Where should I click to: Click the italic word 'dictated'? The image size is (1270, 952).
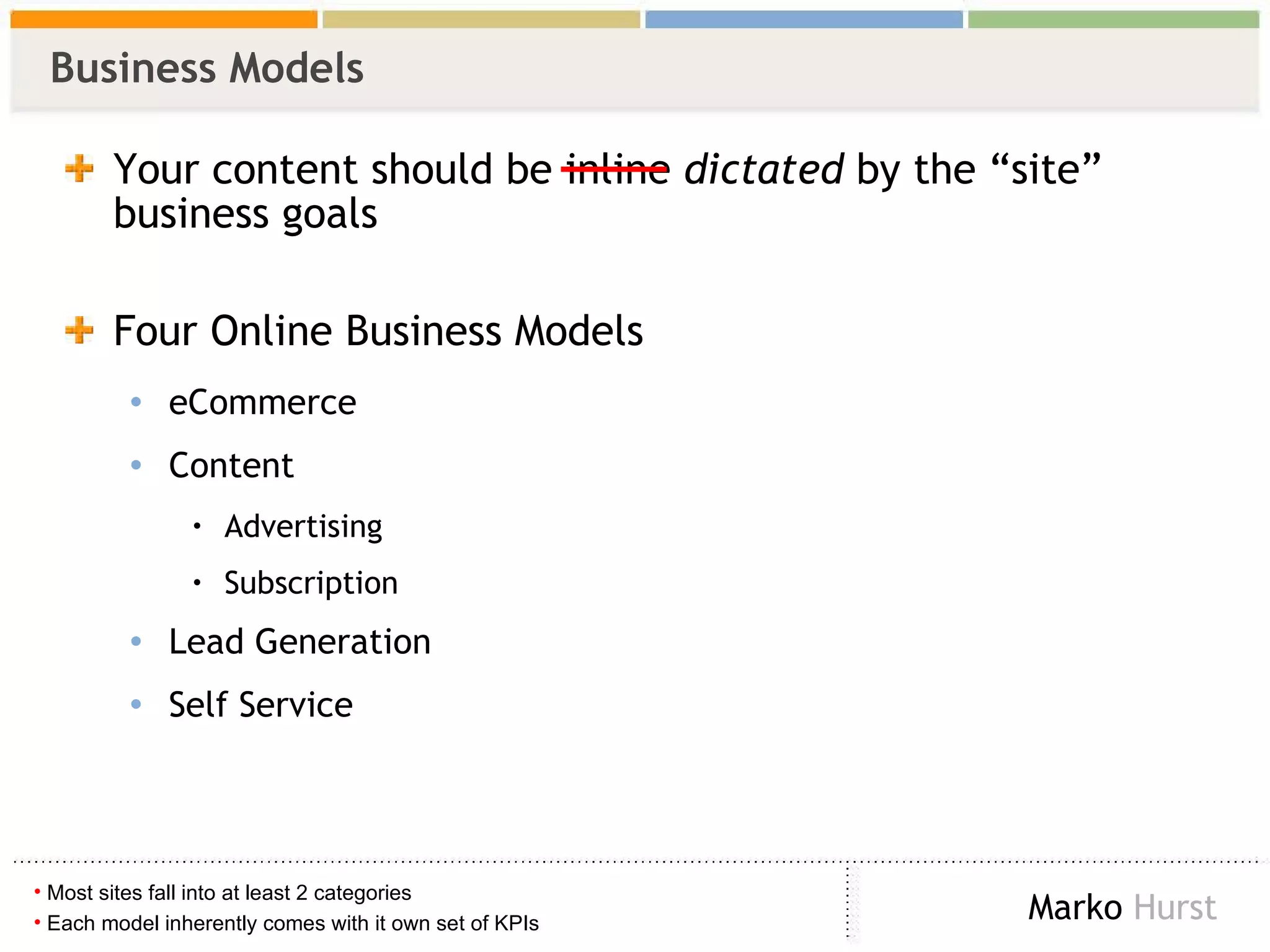pos(763,169)
